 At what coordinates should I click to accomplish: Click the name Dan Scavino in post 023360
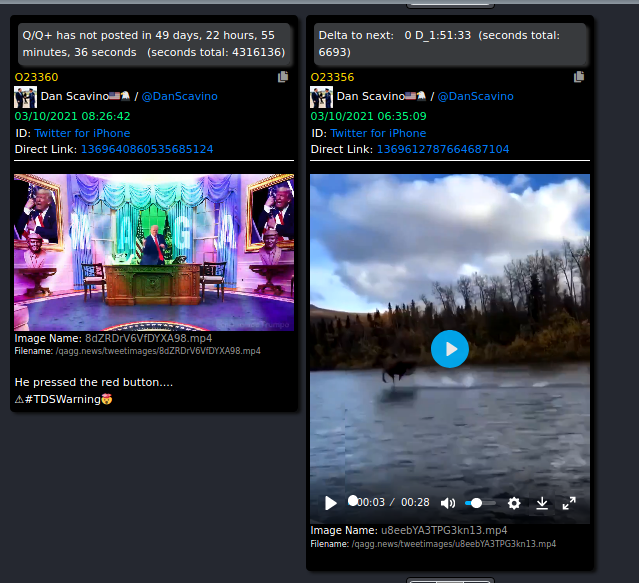tap(75, 96)
